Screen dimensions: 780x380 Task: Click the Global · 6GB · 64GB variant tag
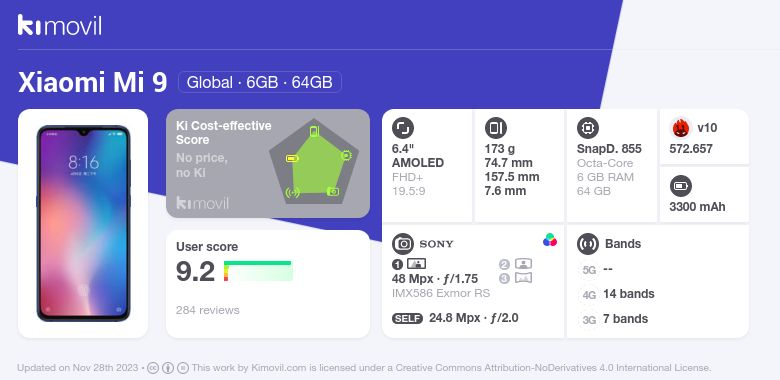260,82
